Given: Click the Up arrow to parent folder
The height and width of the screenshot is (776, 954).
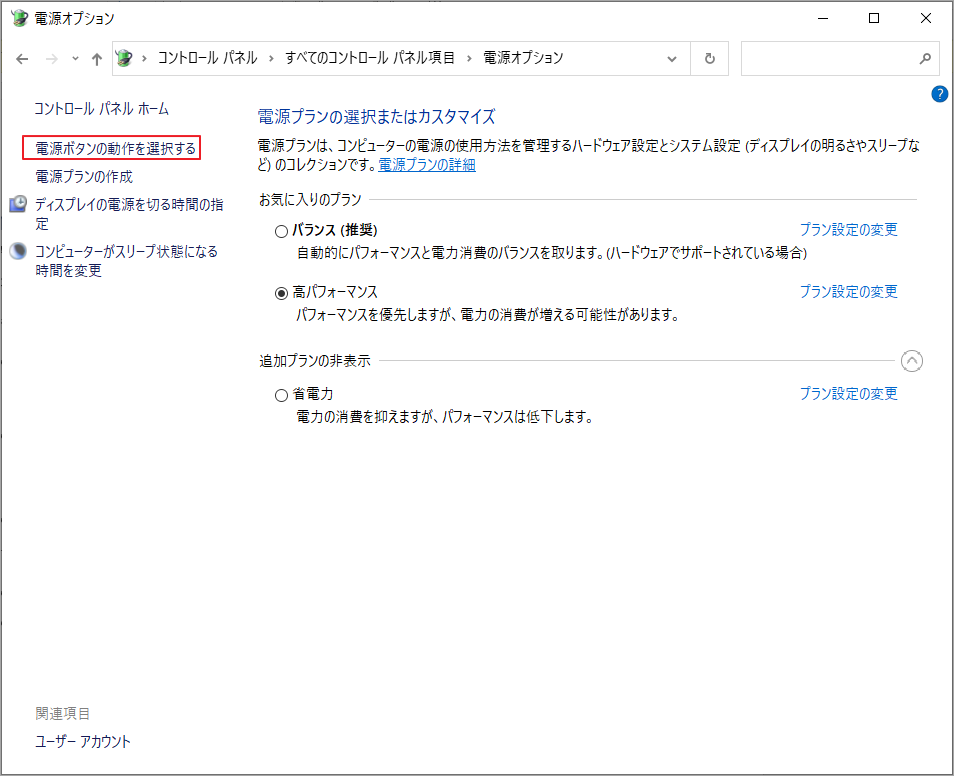Looking at the screenshot, I should (97, 59).
